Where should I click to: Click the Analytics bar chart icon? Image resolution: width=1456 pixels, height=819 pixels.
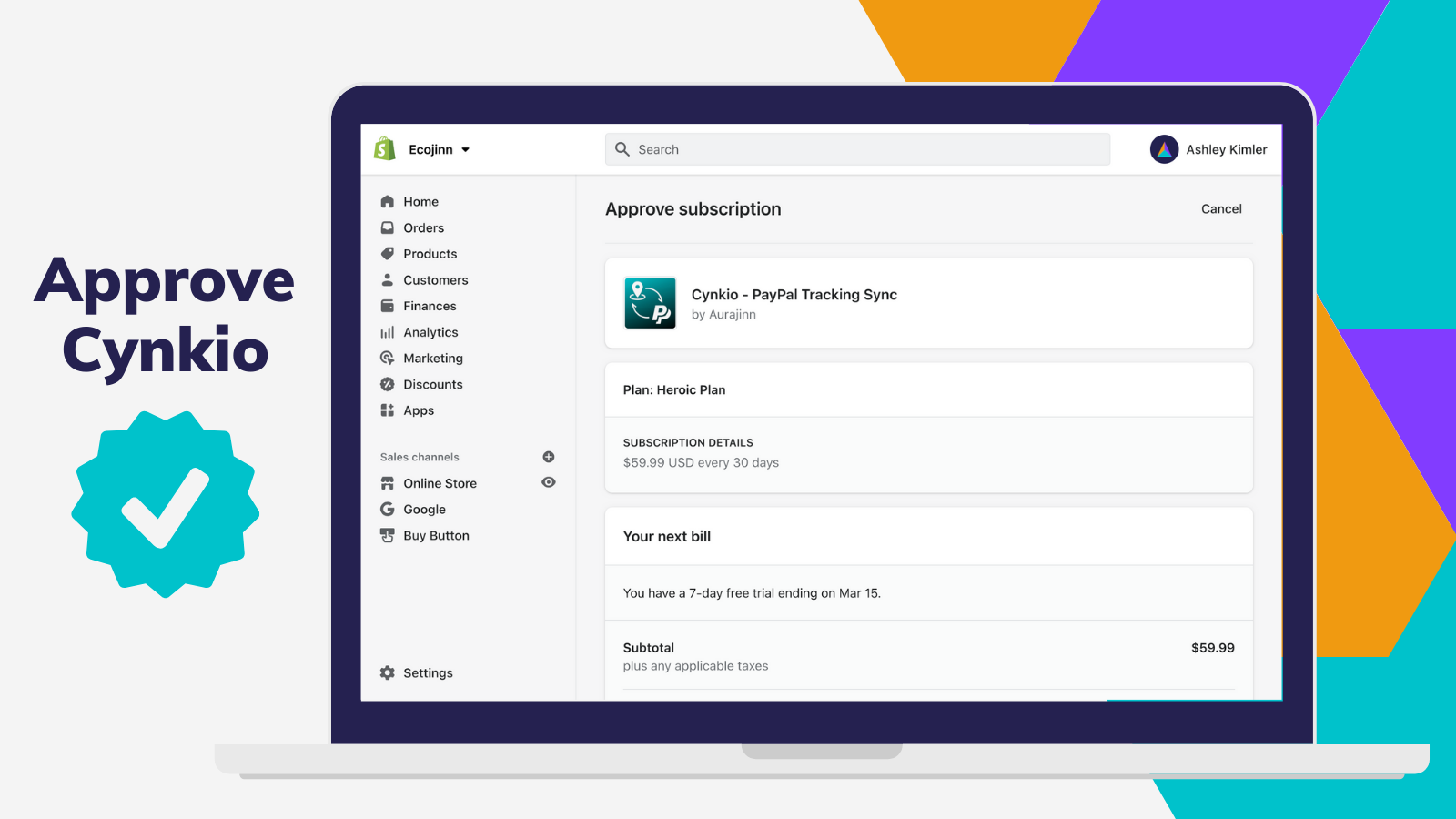click(388, 332)
